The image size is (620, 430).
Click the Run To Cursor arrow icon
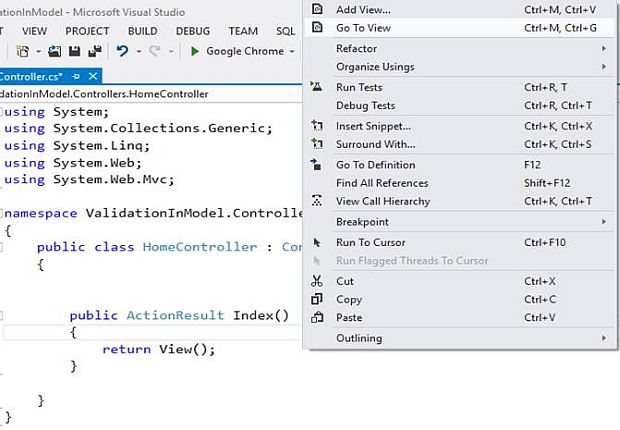317,242
